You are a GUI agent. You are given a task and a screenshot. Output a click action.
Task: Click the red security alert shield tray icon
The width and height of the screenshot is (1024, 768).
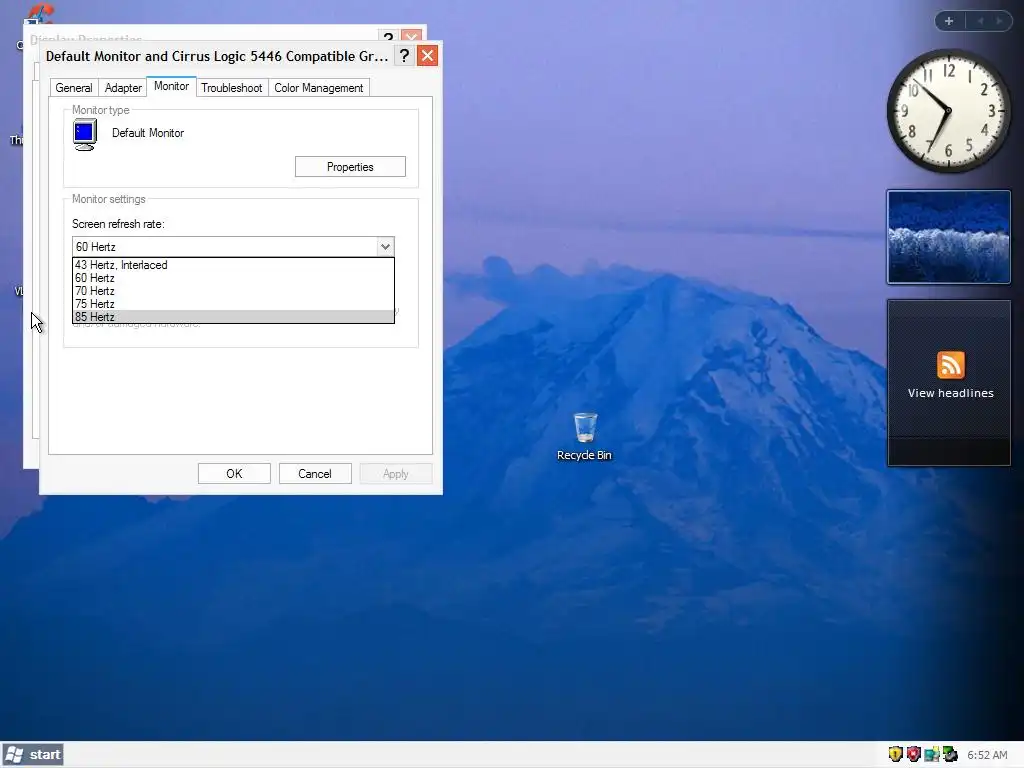coord(914,754)
